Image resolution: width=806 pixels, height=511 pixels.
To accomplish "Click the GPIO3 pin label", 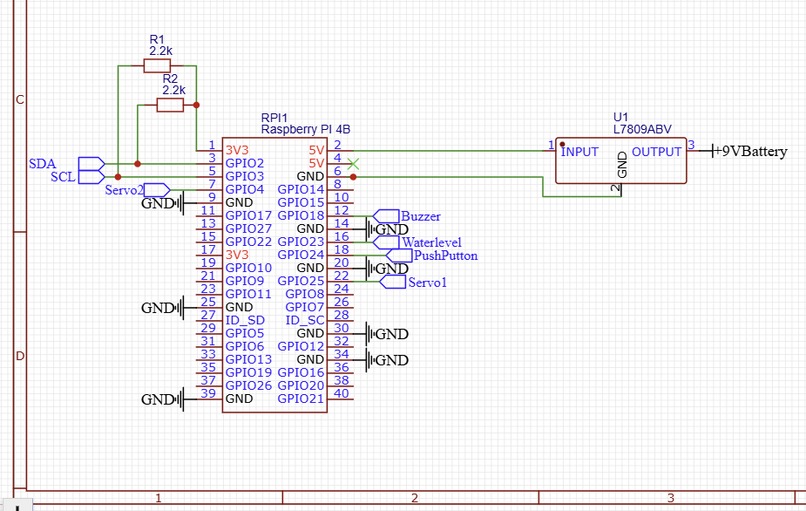I will pyautogui.click(x=245, y=176).
